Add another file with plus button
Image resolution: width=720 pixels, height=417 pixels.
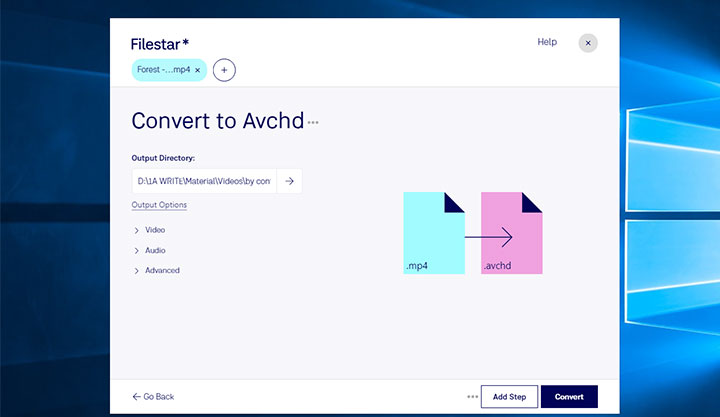[224, 70]
